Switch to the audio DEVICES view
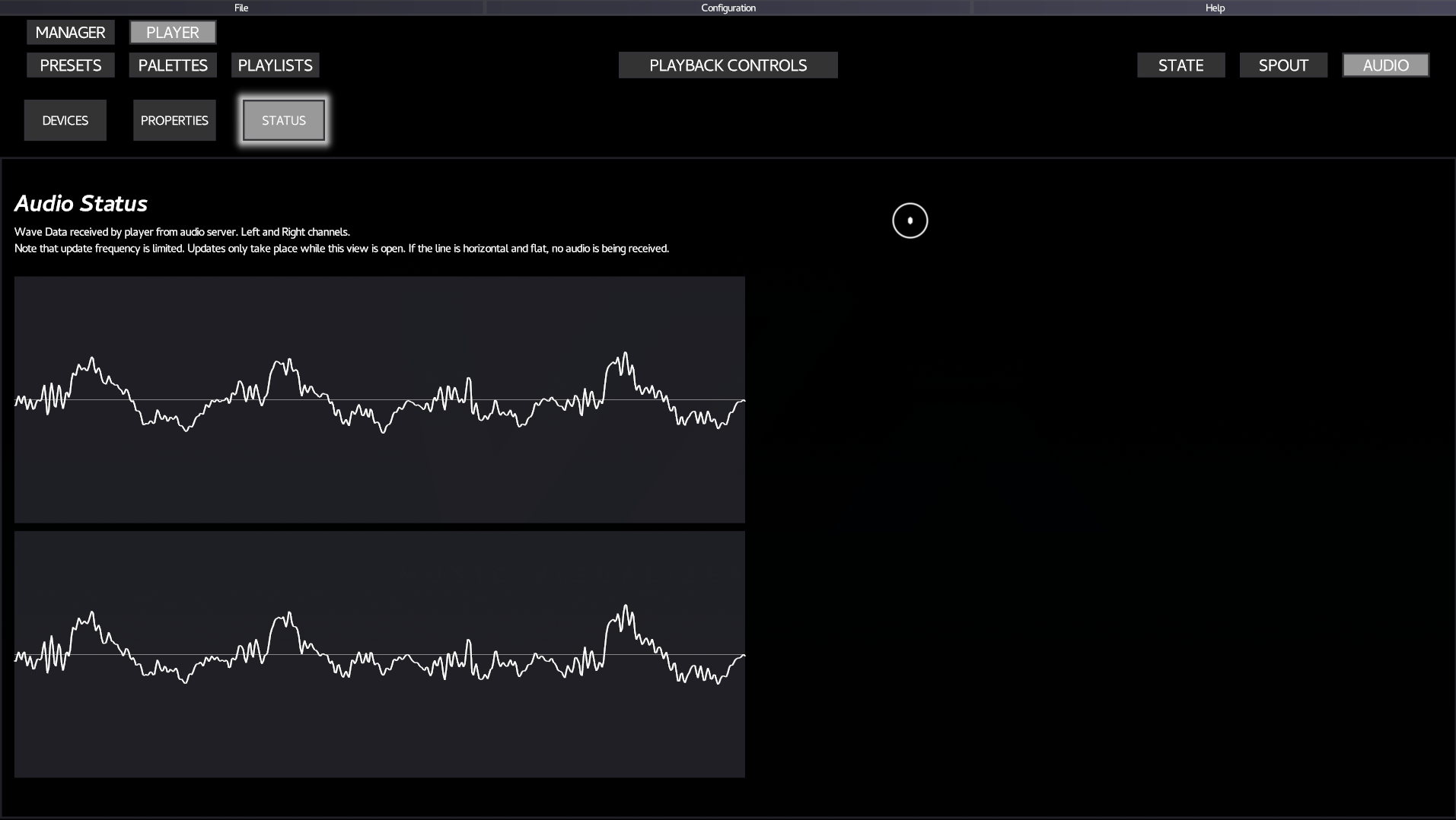Screen dimensions: 1456x820 click(x=65, y=120)
